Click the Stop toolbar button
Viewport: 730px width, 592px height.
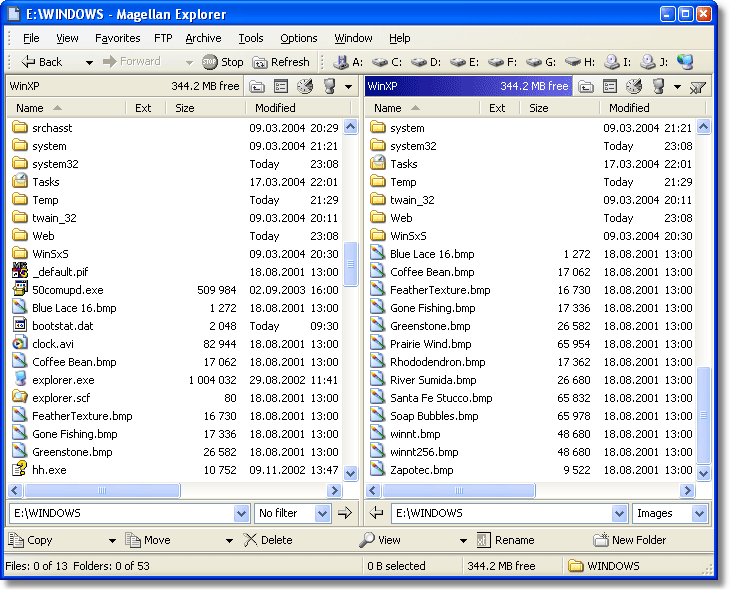click(x=222, y=62)
